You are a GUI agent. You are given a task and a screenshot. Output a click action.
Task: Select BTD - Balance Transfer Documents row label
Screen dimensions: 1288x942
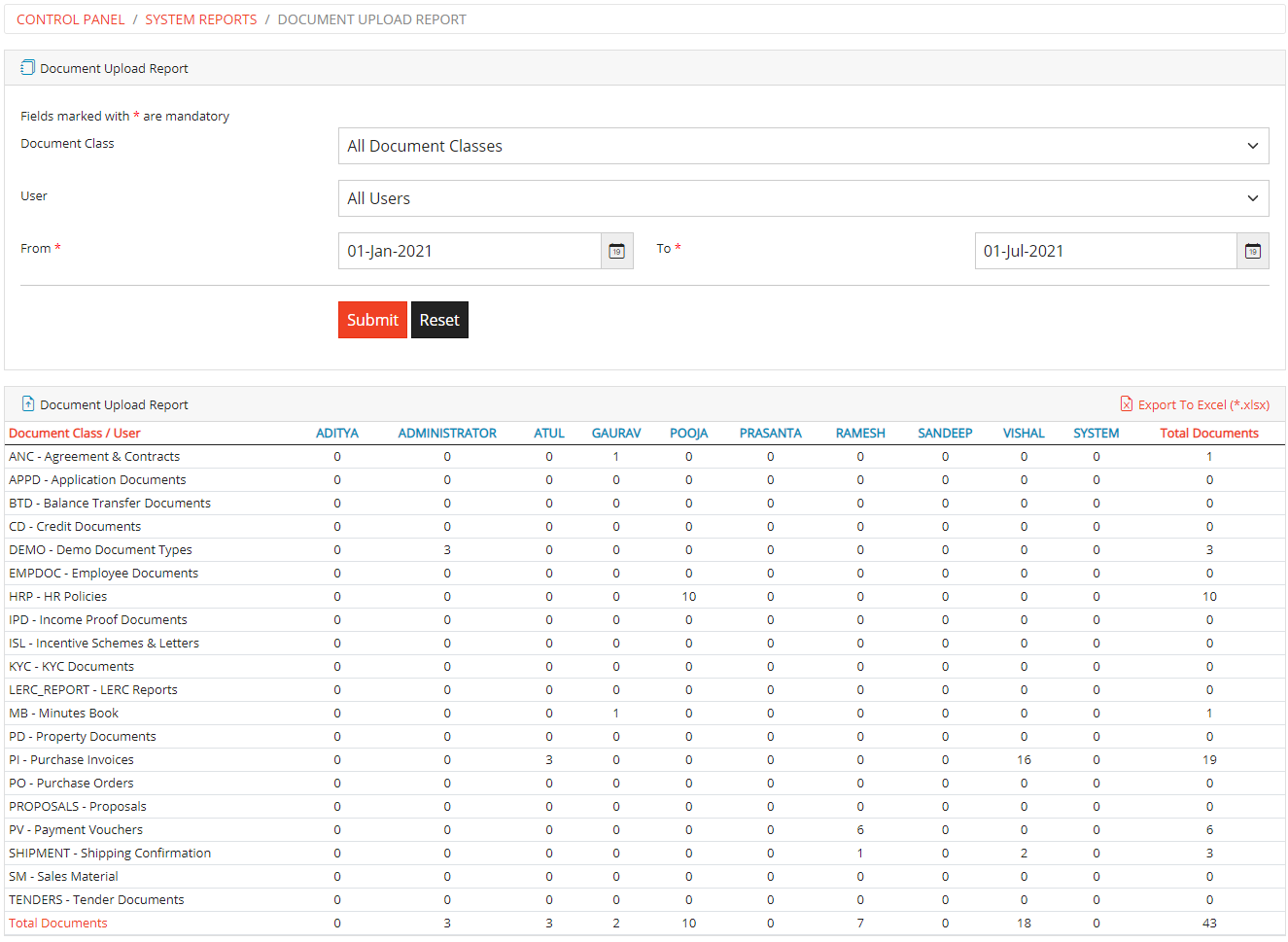pyautogui.click(x=110, y=504)
